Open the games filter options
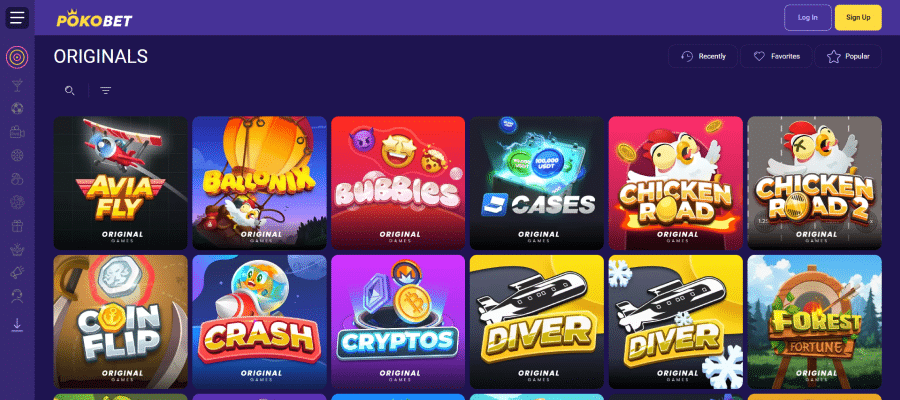 point(106,91)
